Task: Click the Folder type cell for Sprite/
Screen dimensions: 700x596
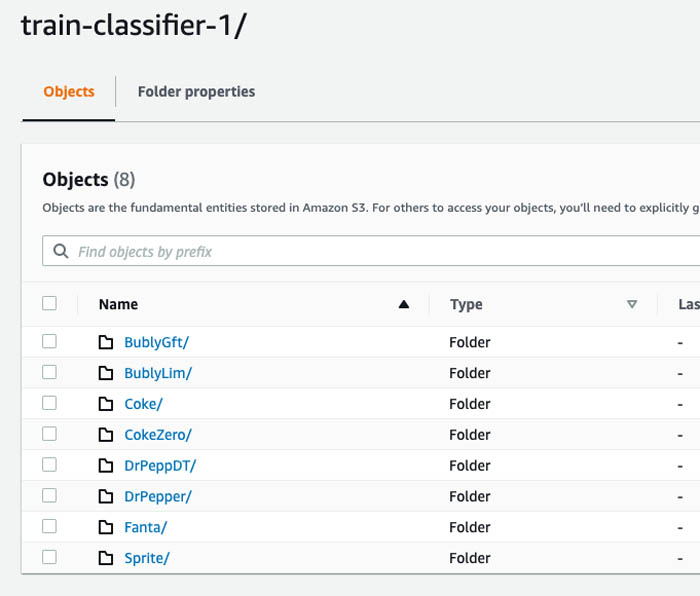Action: point(470,558)
